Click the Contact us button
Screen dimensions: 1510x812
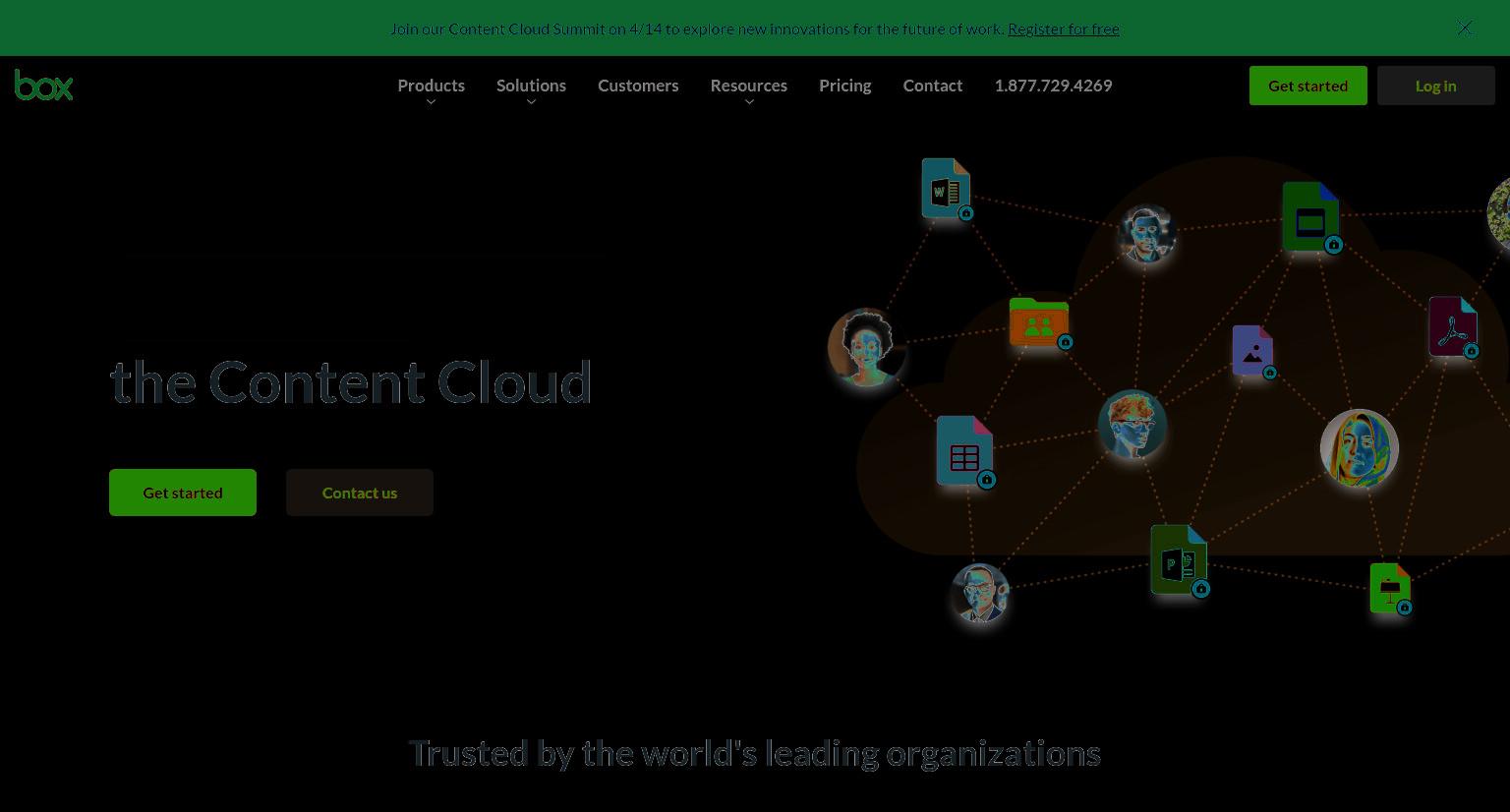coord(360,493)
